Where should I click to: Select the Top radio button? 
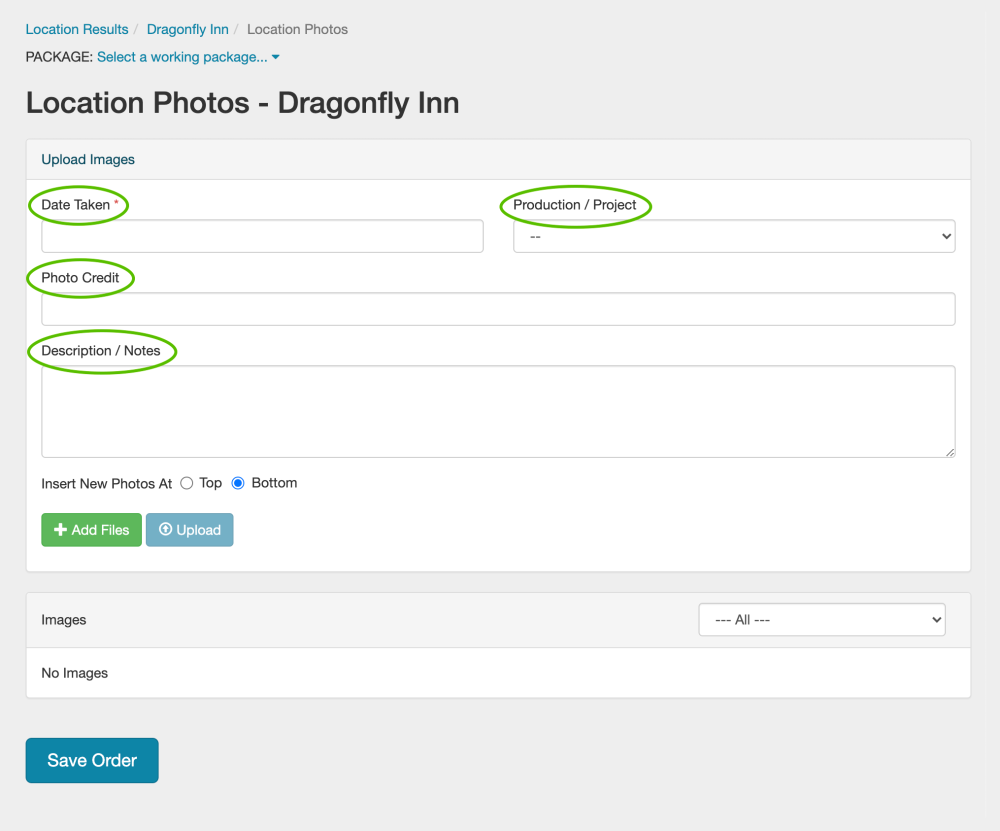(x=187, y=483)
